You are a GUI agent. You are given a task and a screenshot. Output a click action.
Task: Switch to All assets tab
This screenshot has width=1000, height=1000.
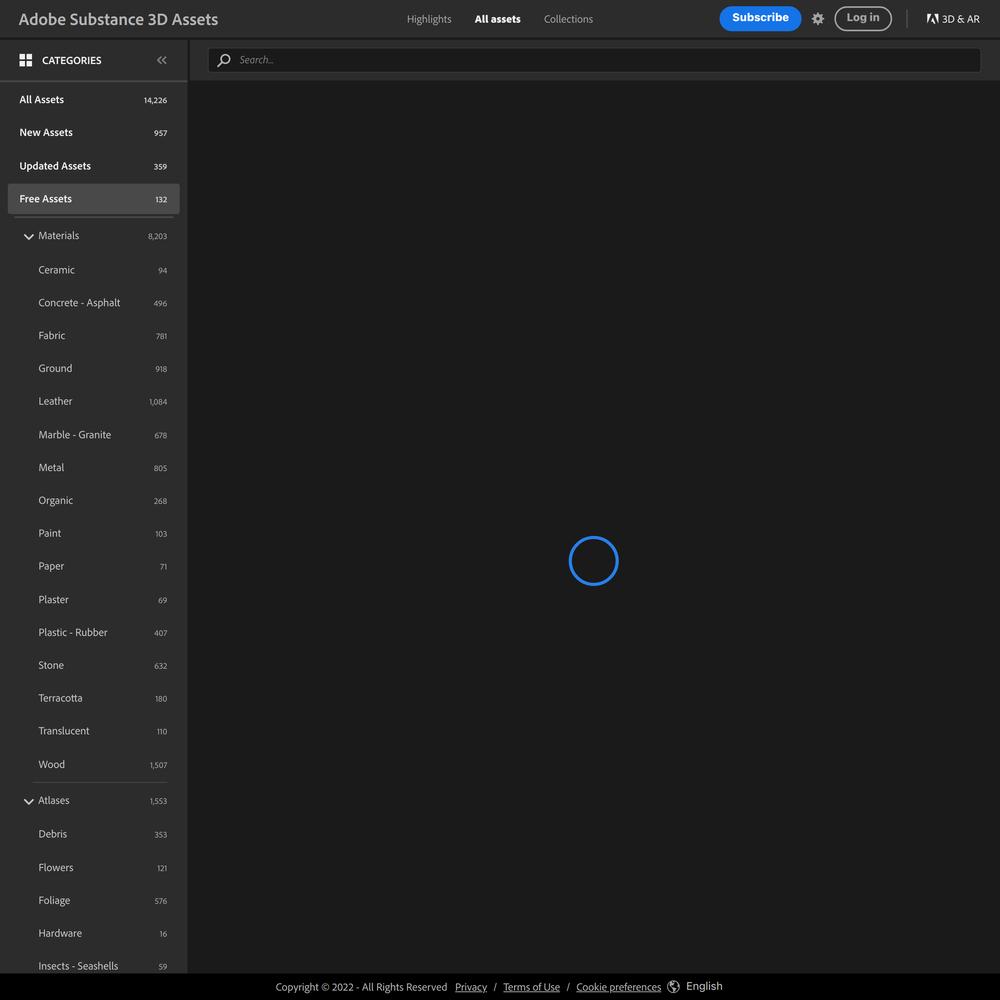497,19
